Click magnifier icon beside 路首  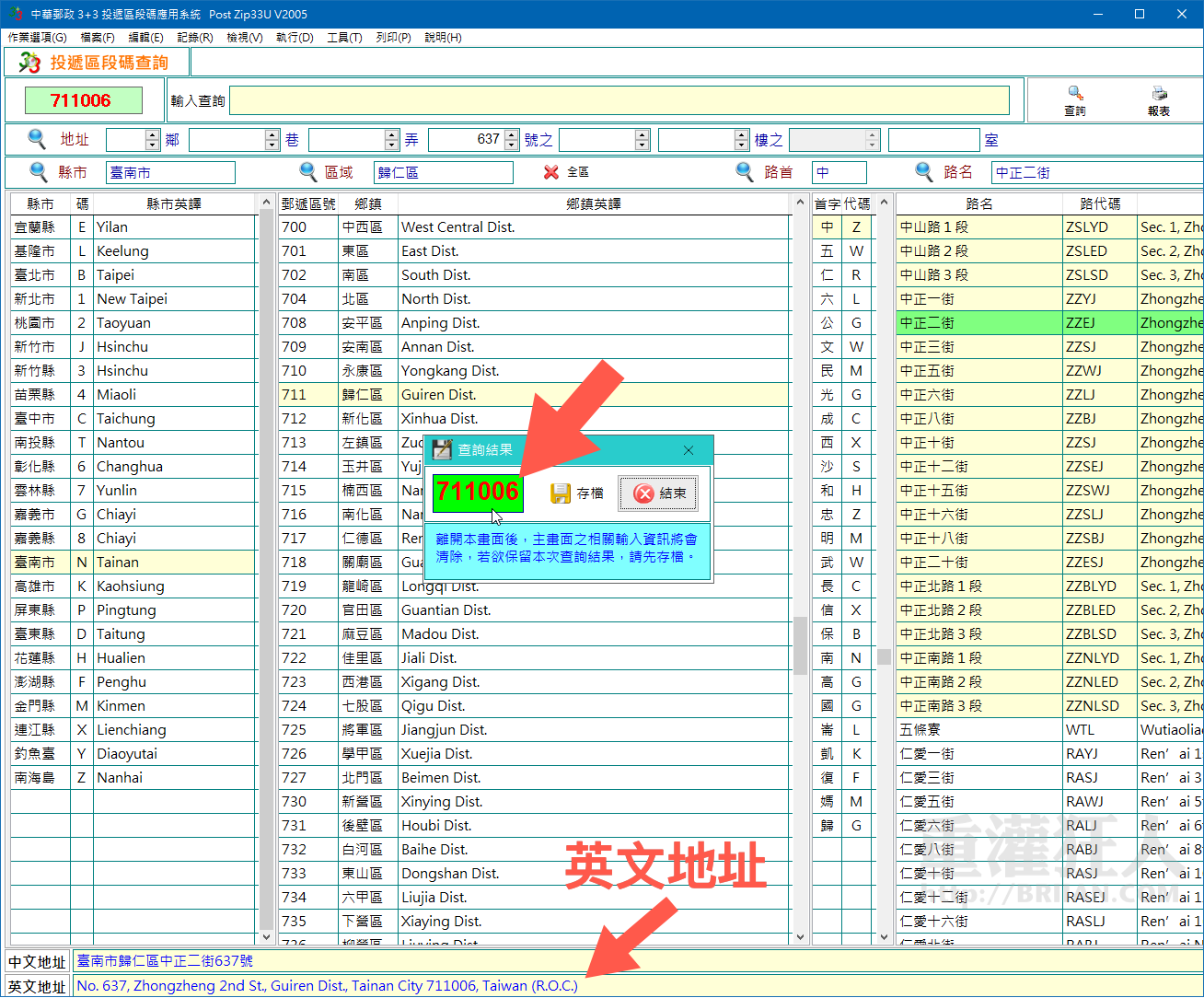pyautogui.click(x=745, y=171)
